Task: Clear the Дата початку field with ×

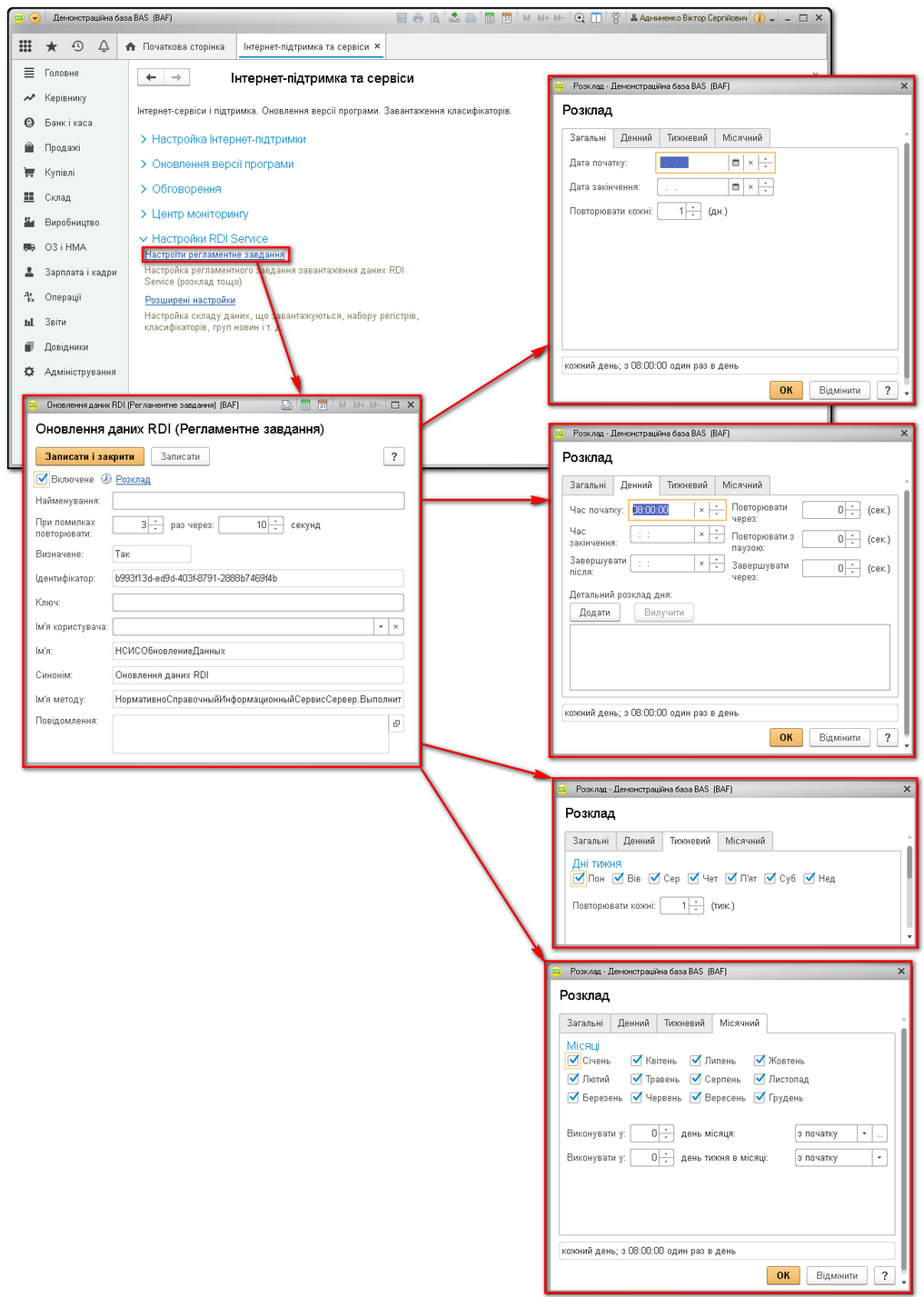Action: (750, 163)
